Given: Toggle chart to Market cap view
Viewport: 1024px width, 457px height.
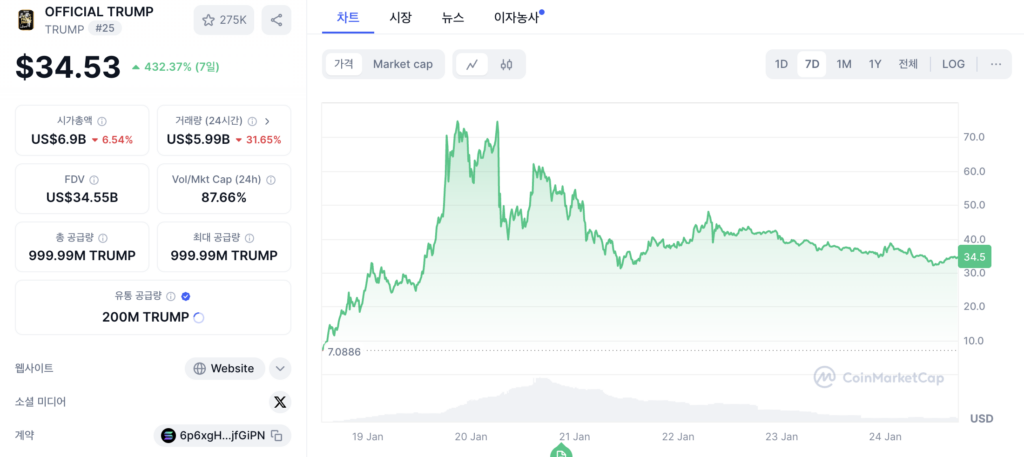Looking at the screenshot, I should pyautogui.click(x=403, y=64).
